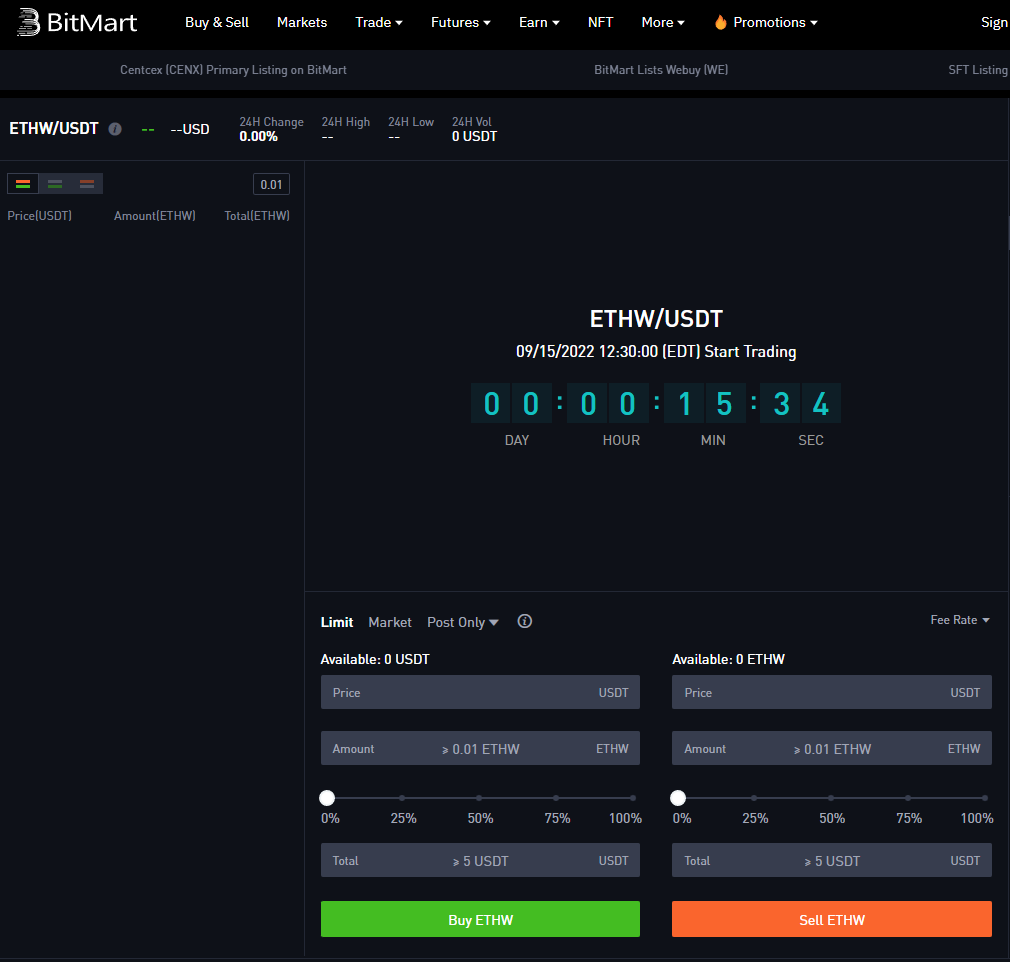1010x962 pixels.
Task: Select the Limit order tab
Action: tap(337, 622)
